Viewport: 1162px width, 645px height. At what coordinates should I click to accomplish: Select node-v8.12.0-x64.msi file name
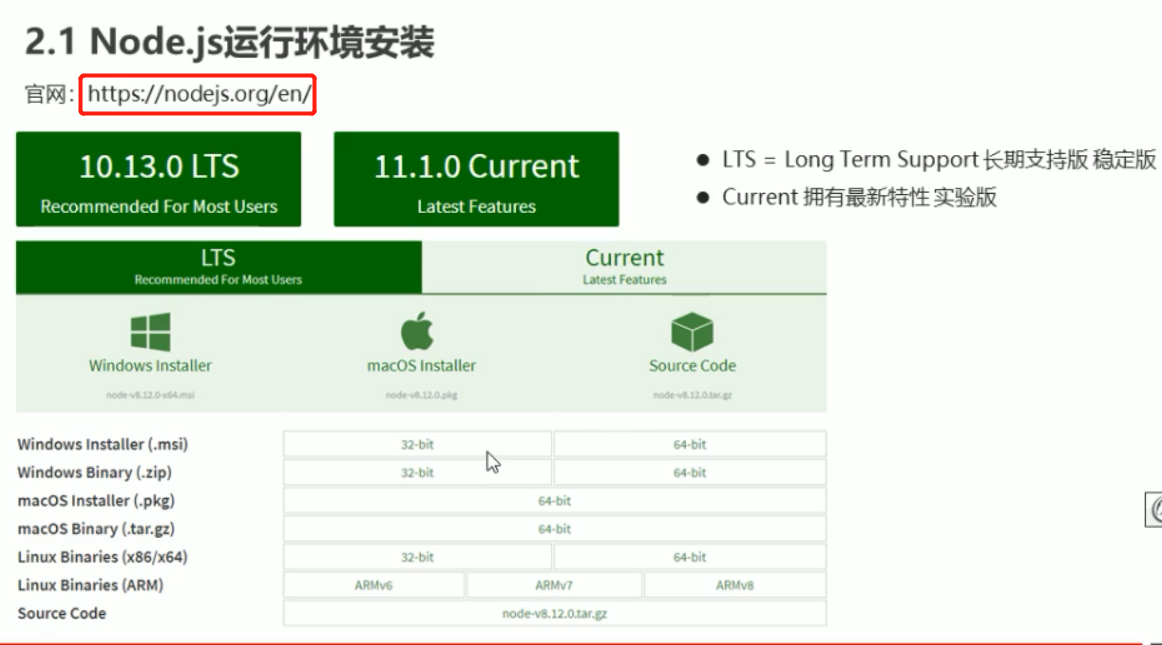[x=150, y=395]
